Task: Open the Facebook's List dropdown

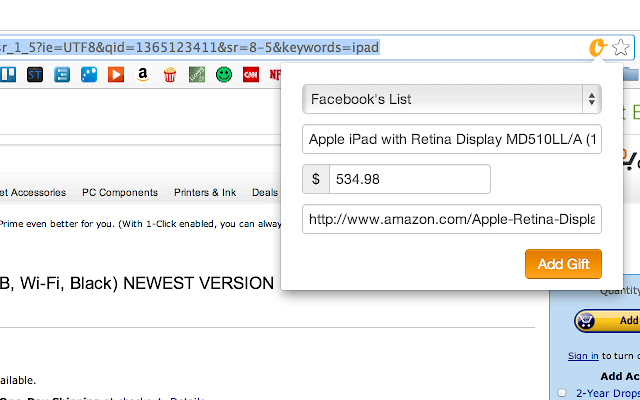Action: point(452,99)
